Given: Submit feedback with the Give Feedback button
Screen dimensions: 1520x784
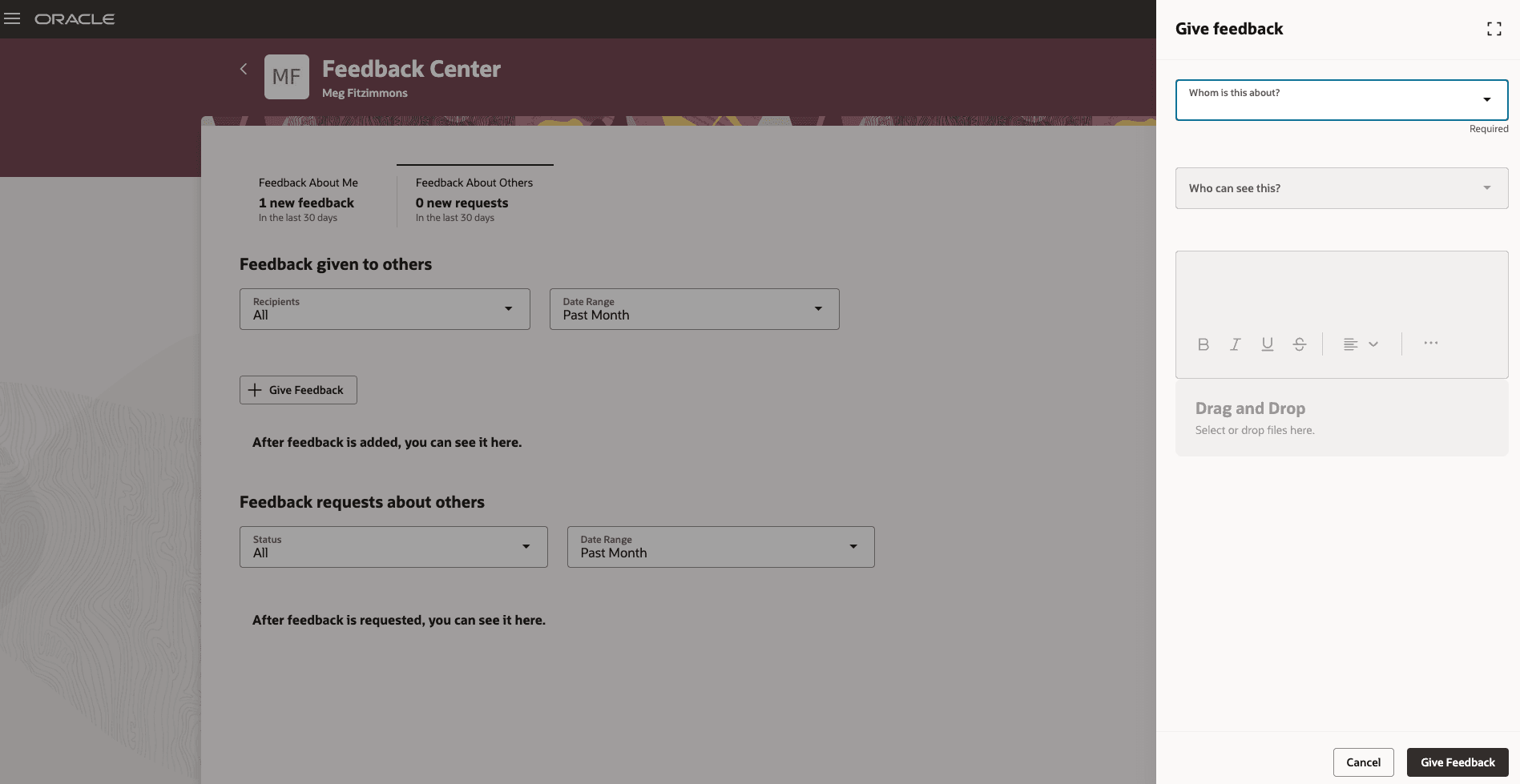Looking at the screenshot, I should (1458, 762).
